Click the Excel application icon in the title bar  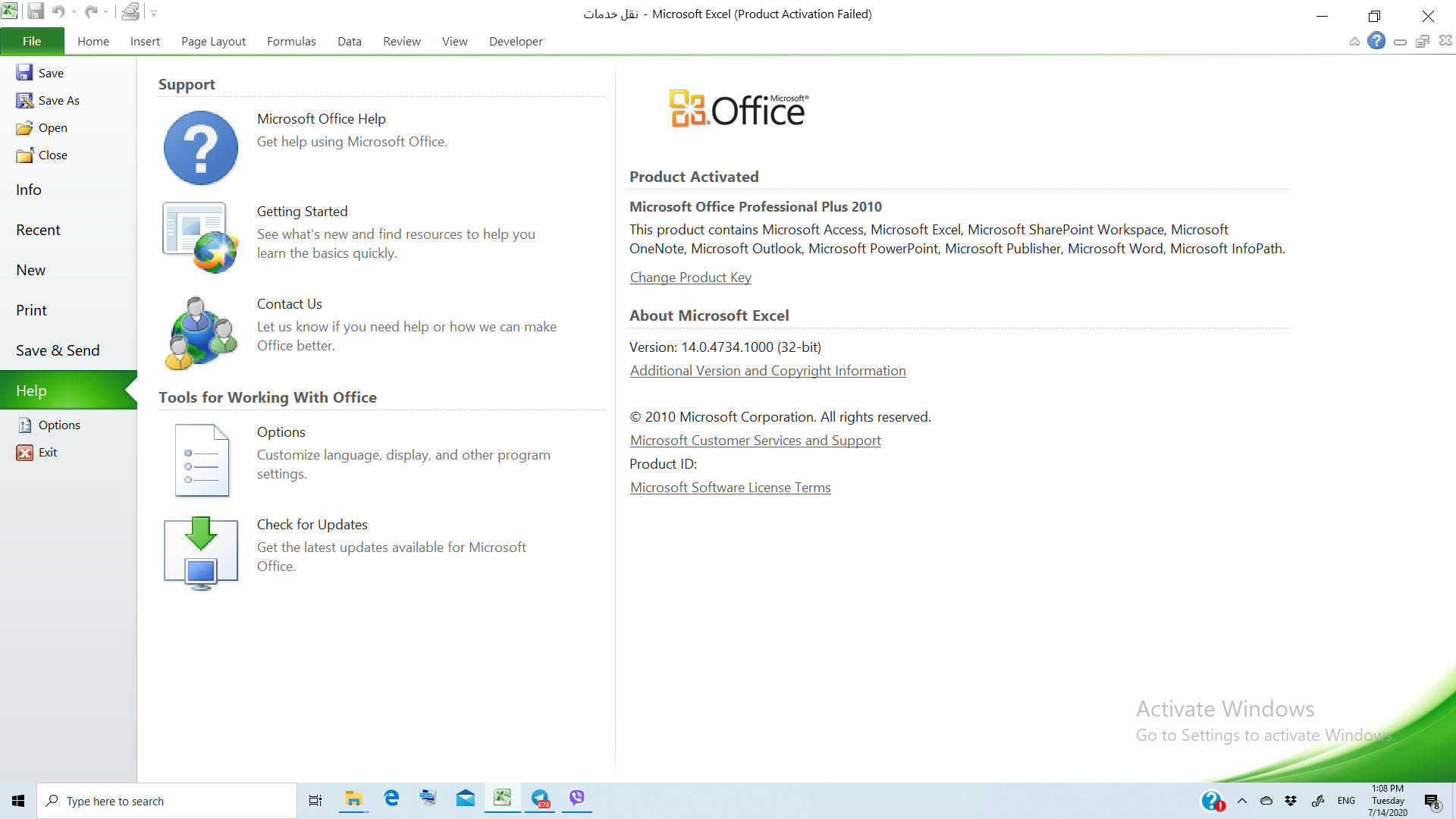pos(10,11)
